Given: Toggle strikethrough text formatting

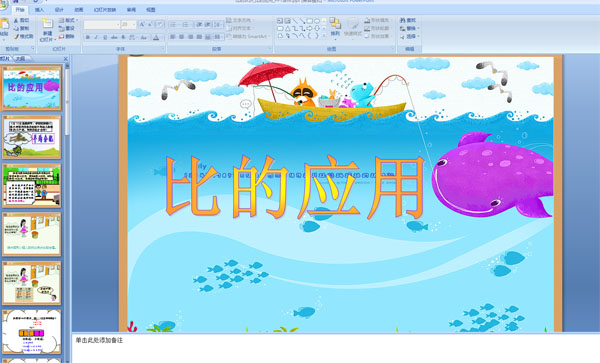Looking at the screenshot, I should point(114,37).
